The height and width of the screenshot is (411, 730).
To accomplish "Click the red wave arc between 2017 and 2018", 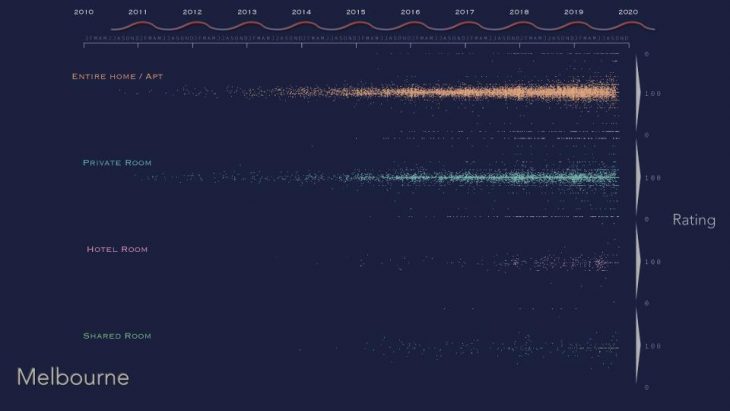I will click(x=492, y=24).
